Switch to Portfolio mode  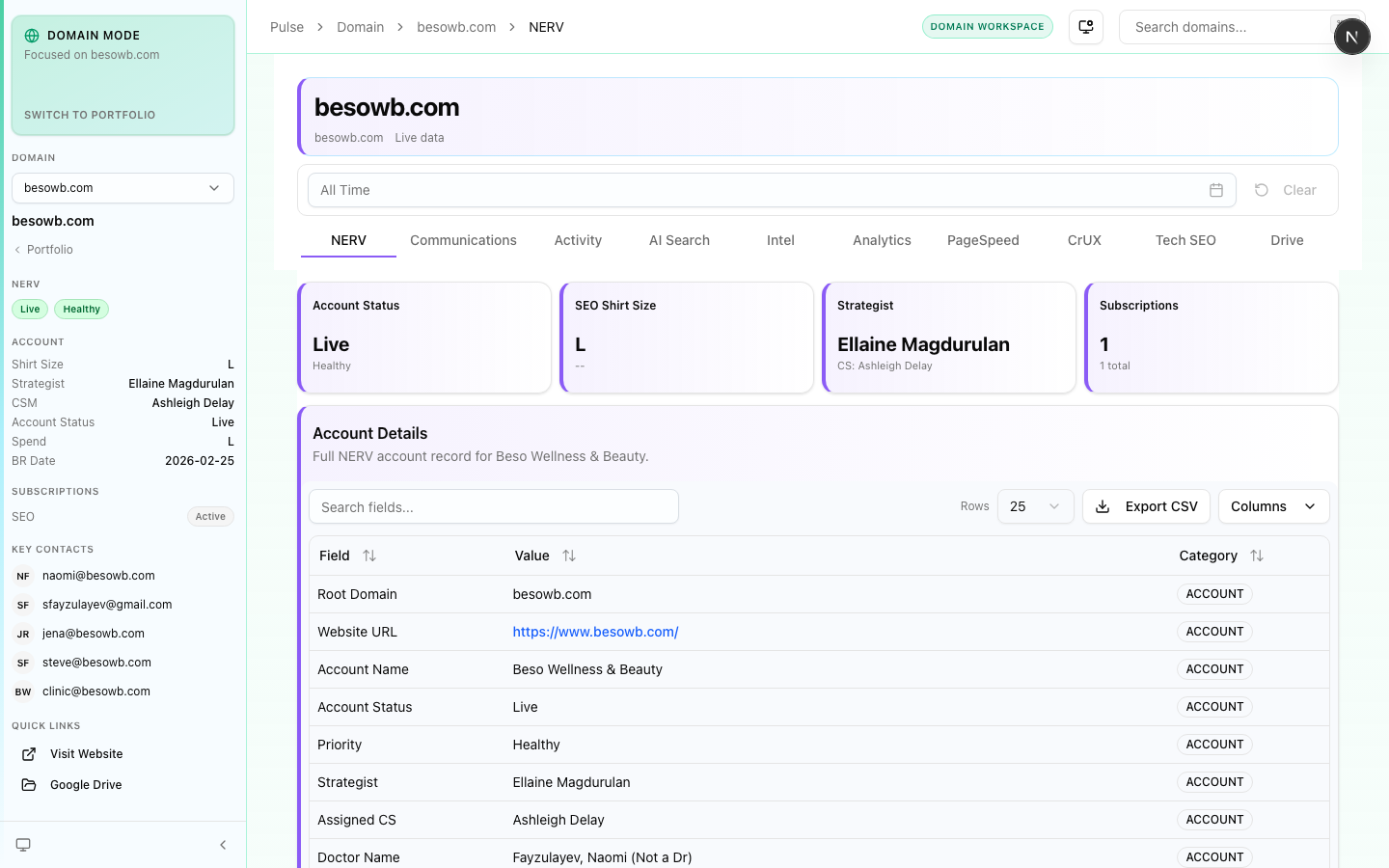pyautogui.click(x=90, y=115)
